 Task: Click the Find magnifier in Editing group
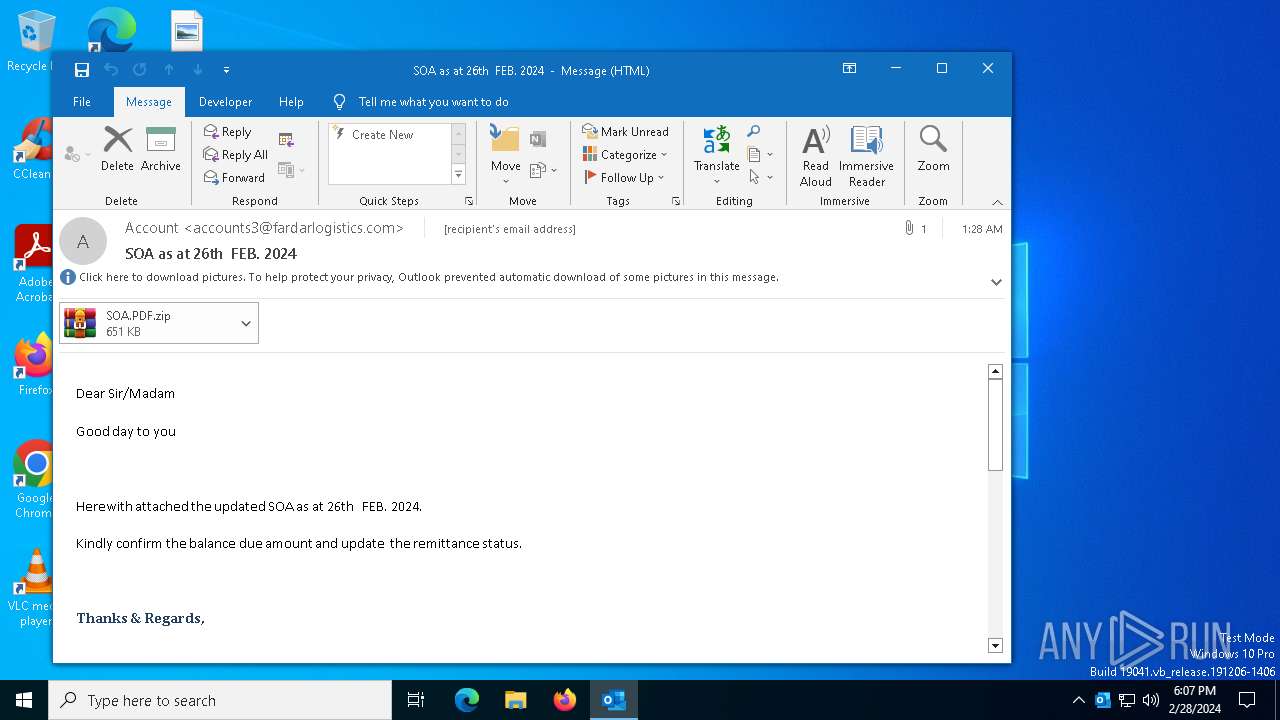[x=754, y=131]
